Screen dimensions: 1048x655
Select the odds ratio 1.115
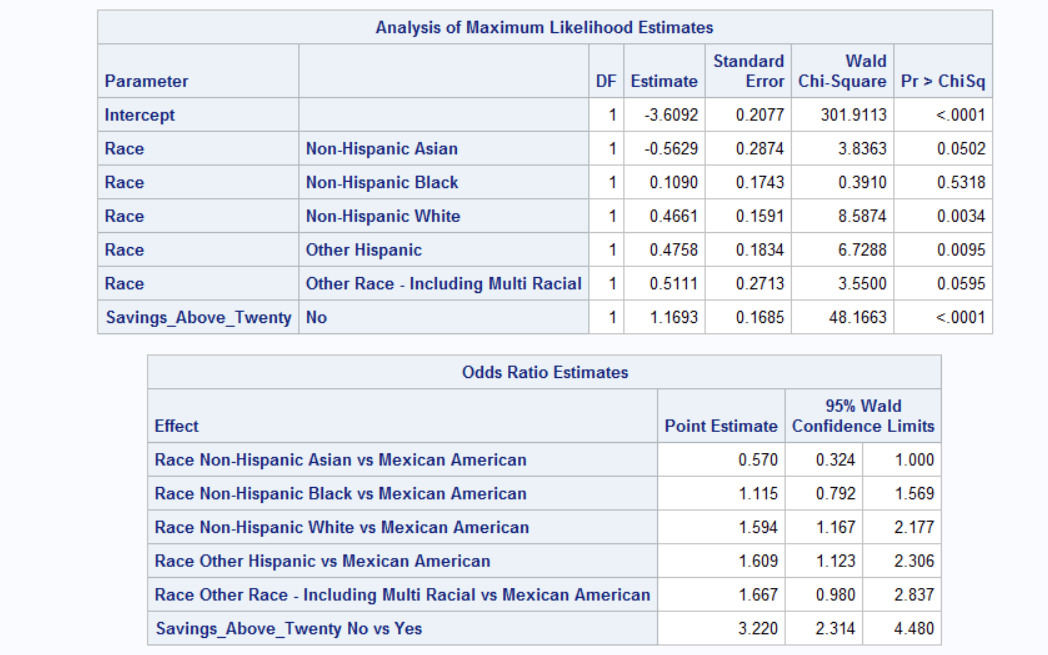point(758,493)
